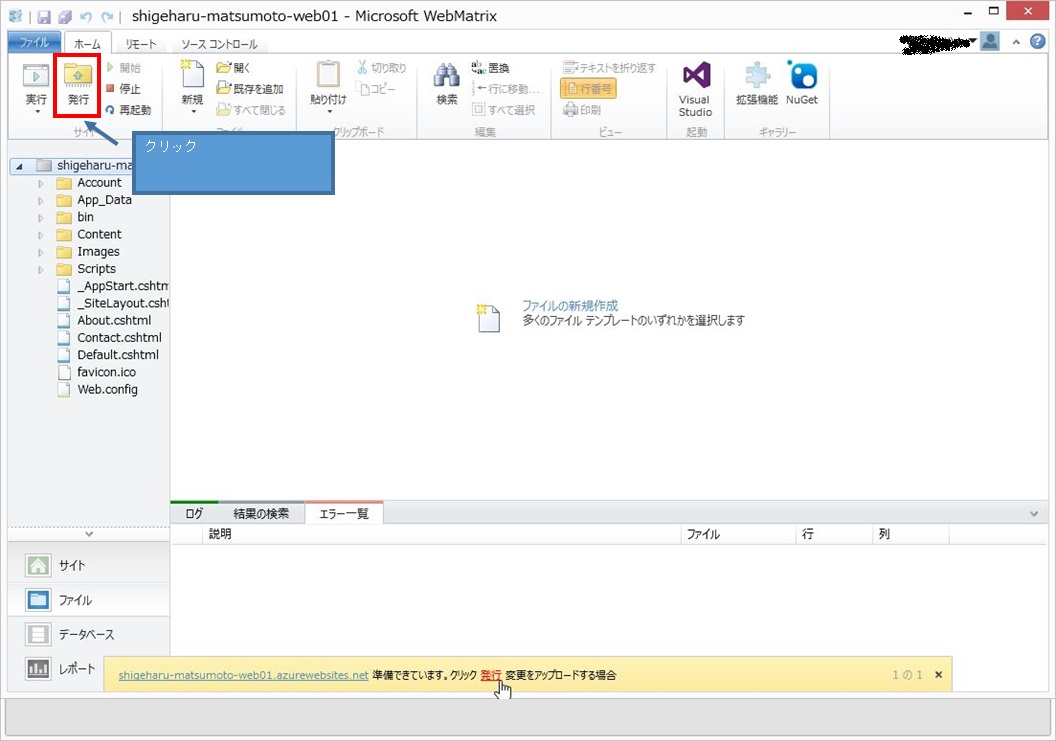Collapse the bottom panel with chevron
The height and width of the screenshot is (741, 1056).
[1034, 514]
